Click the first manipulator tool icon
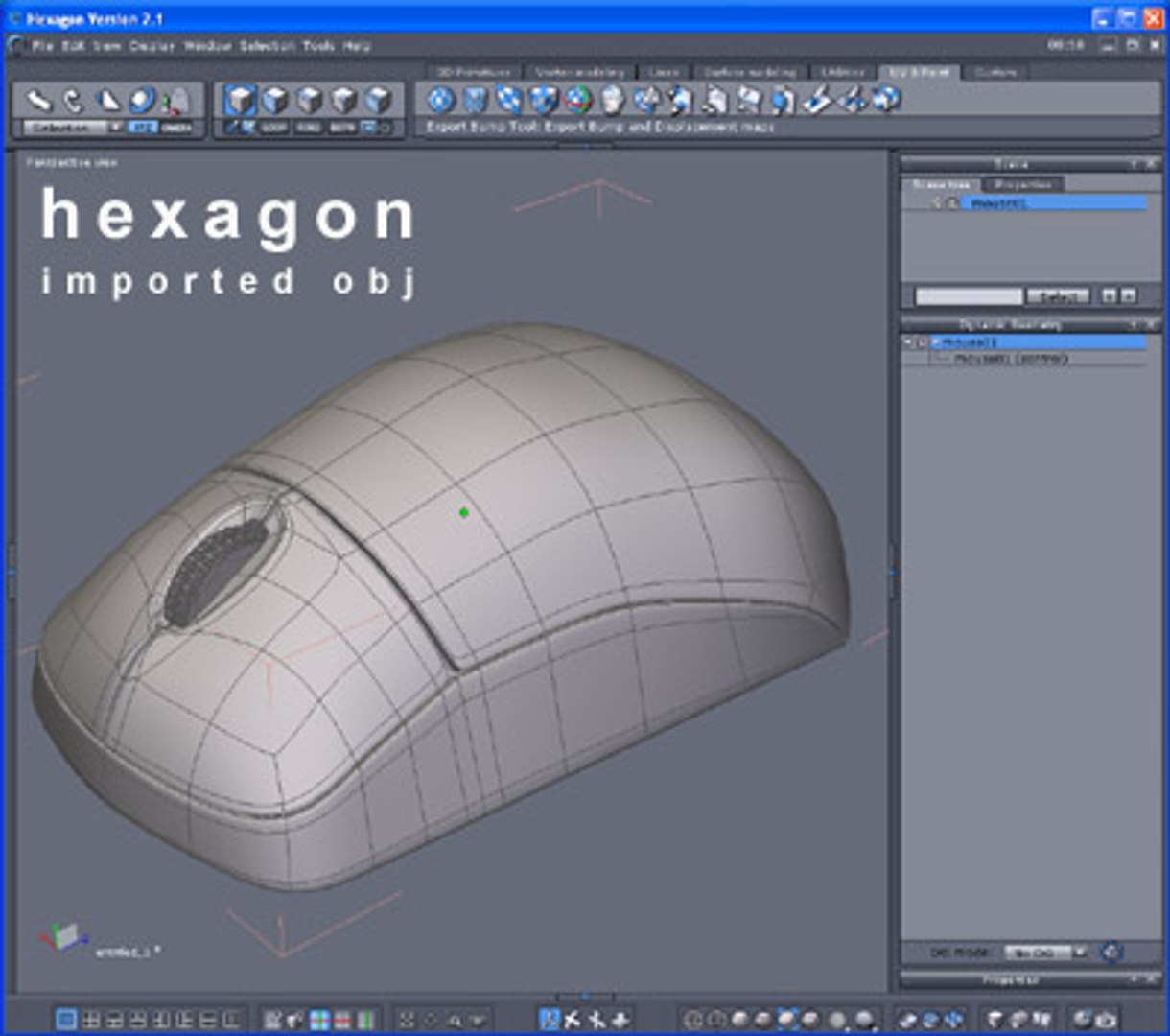The height and width of the screenshot is (1036, 1170). 38,100
